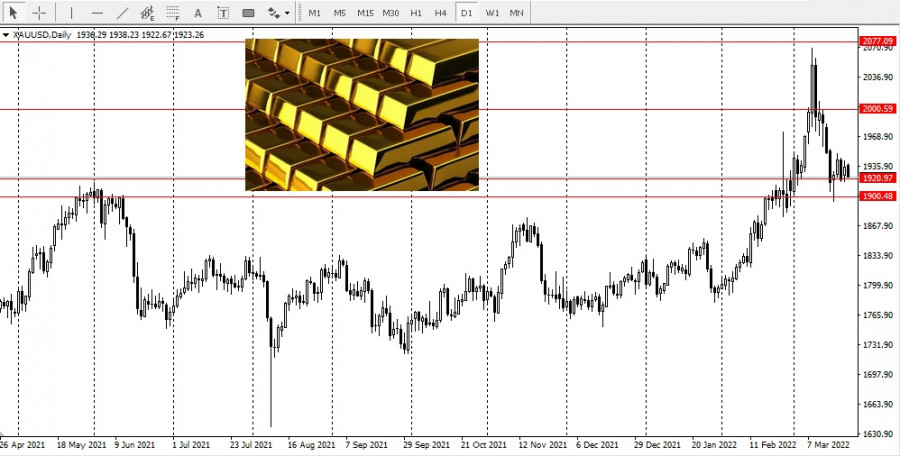The height and width of the screenshot is (456, 900).
Task: Choose the horizontal line drawing tool
Action: coord(97,12)
